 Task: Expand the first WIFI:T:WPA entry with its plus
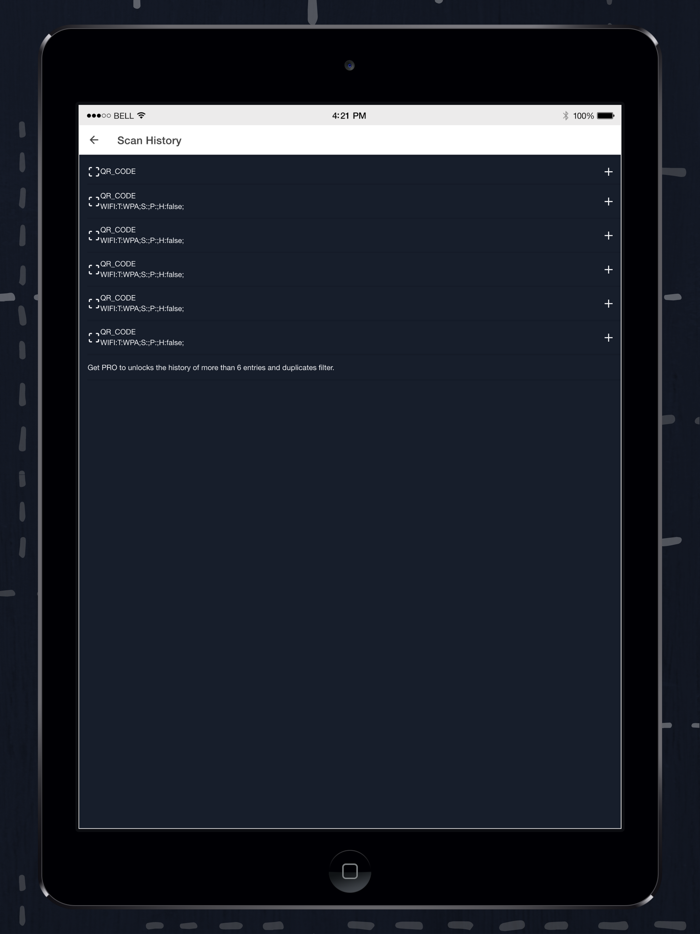[x=608, y=201]
